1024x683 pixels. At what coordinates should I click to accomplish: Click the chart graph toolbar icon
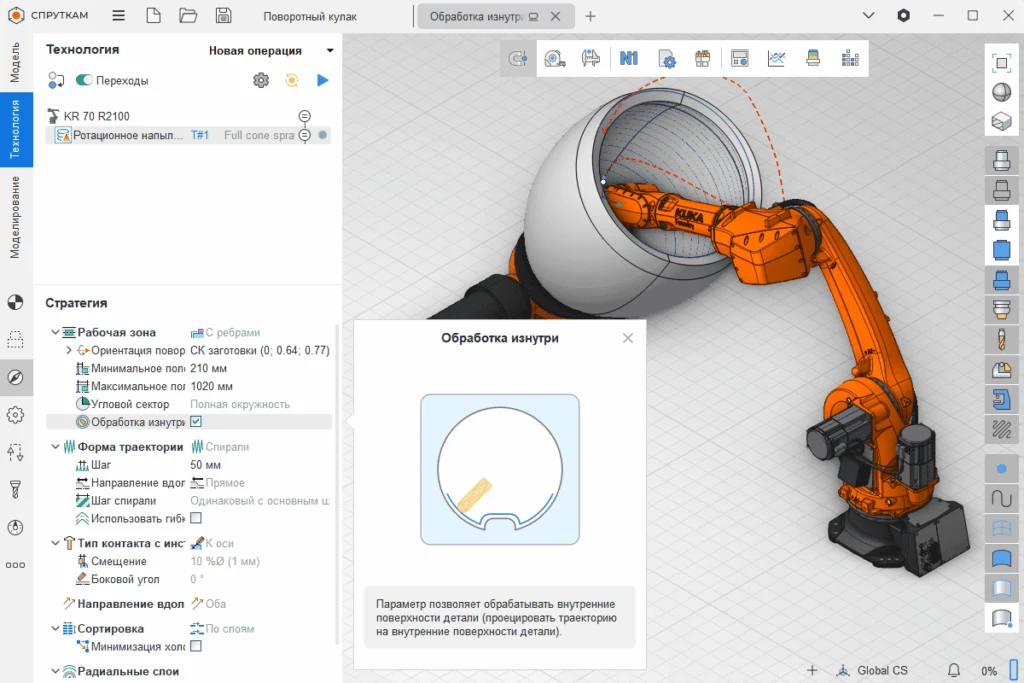pyautogui.click(x=776, y=59)
